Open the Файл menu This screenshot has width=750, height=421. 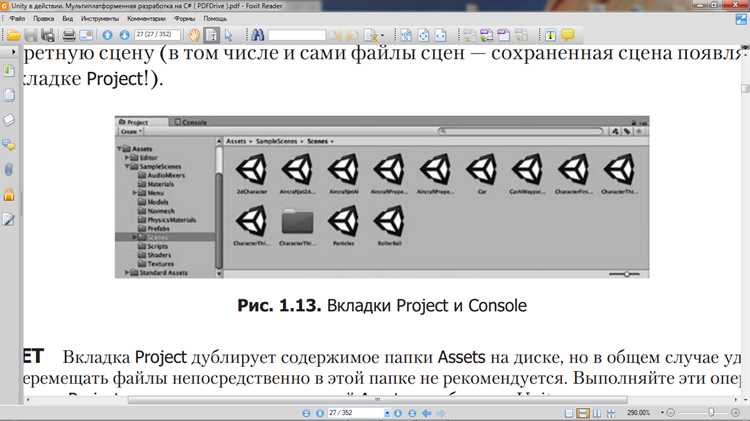(17, 19)
